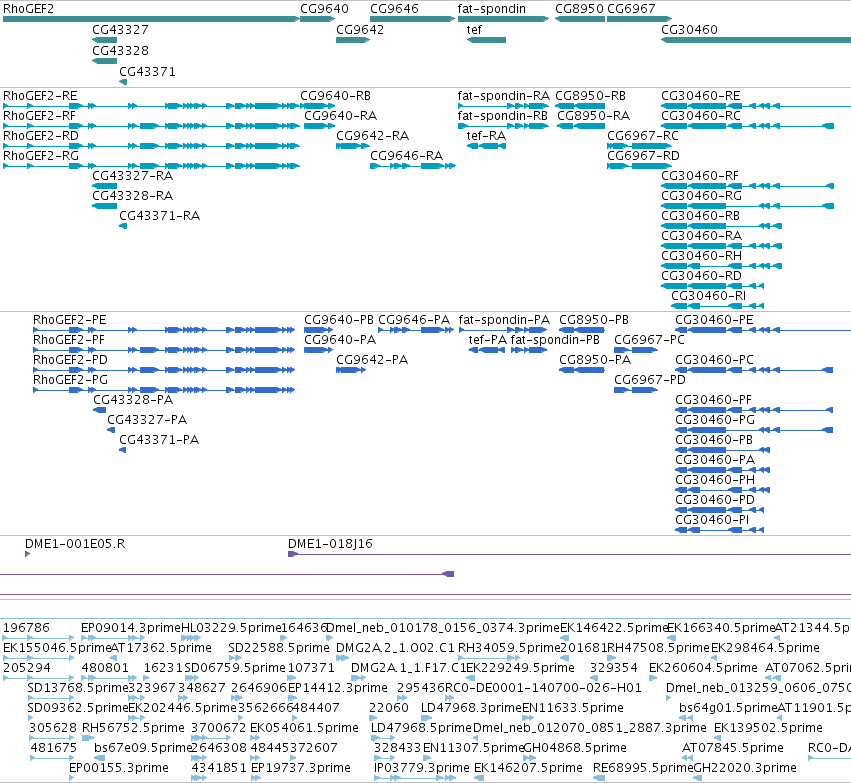The image size is (851, 783).
Task: Open transcript 'RhoGEF2-RF'
Action: click(39, 116)
